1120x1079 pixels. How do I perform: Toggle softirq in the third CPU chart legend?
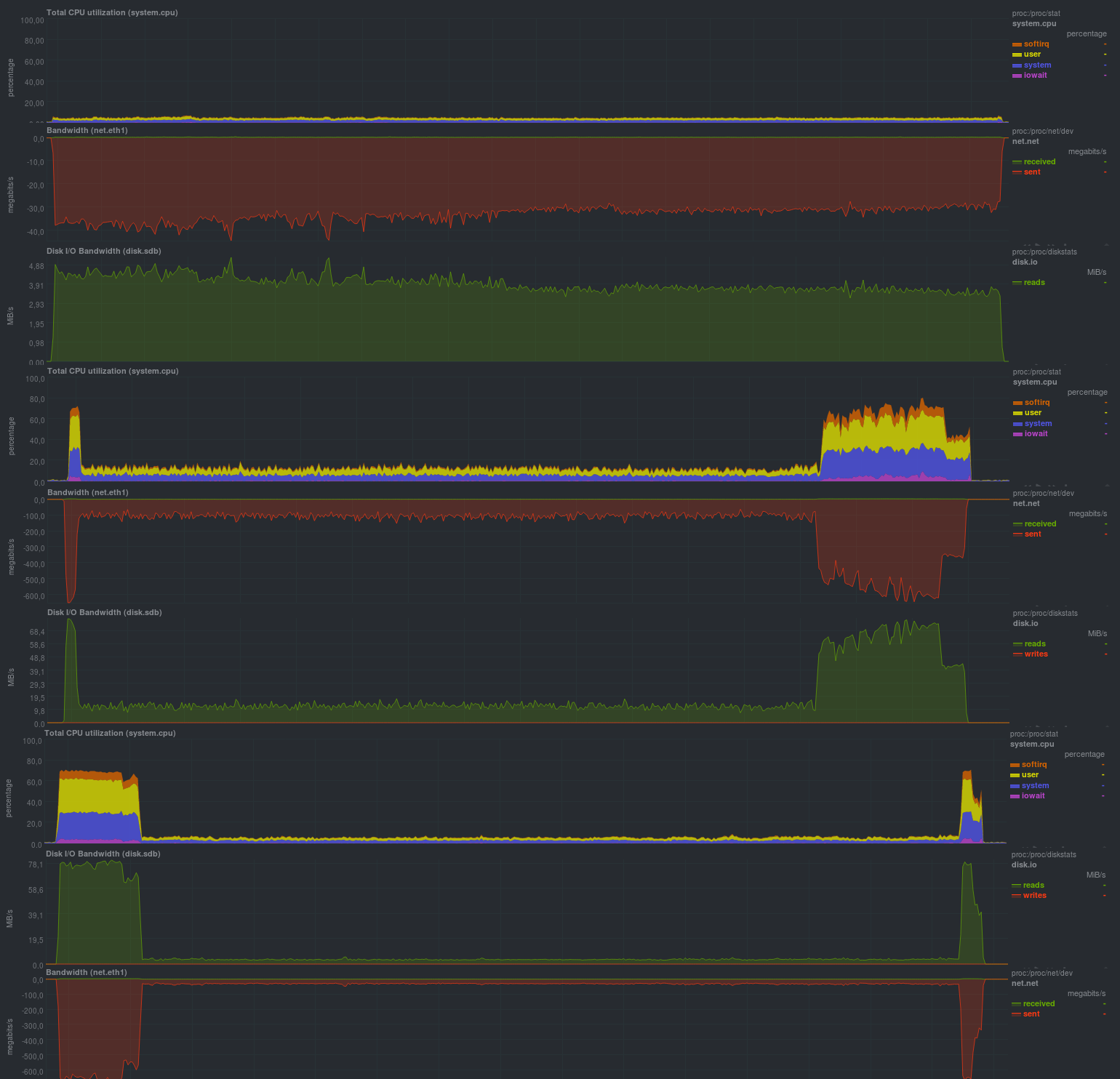1034,765
